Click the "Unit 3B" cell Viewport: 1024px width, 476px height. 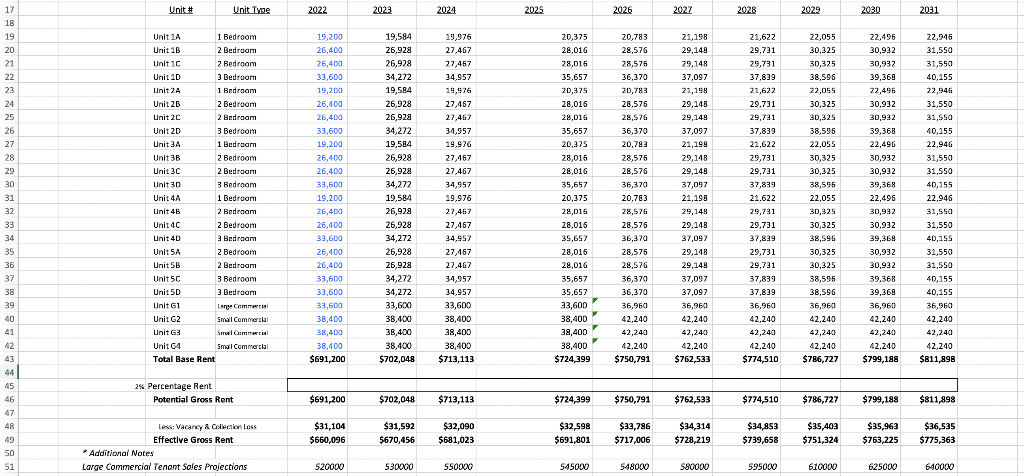(x=167, y=158)
